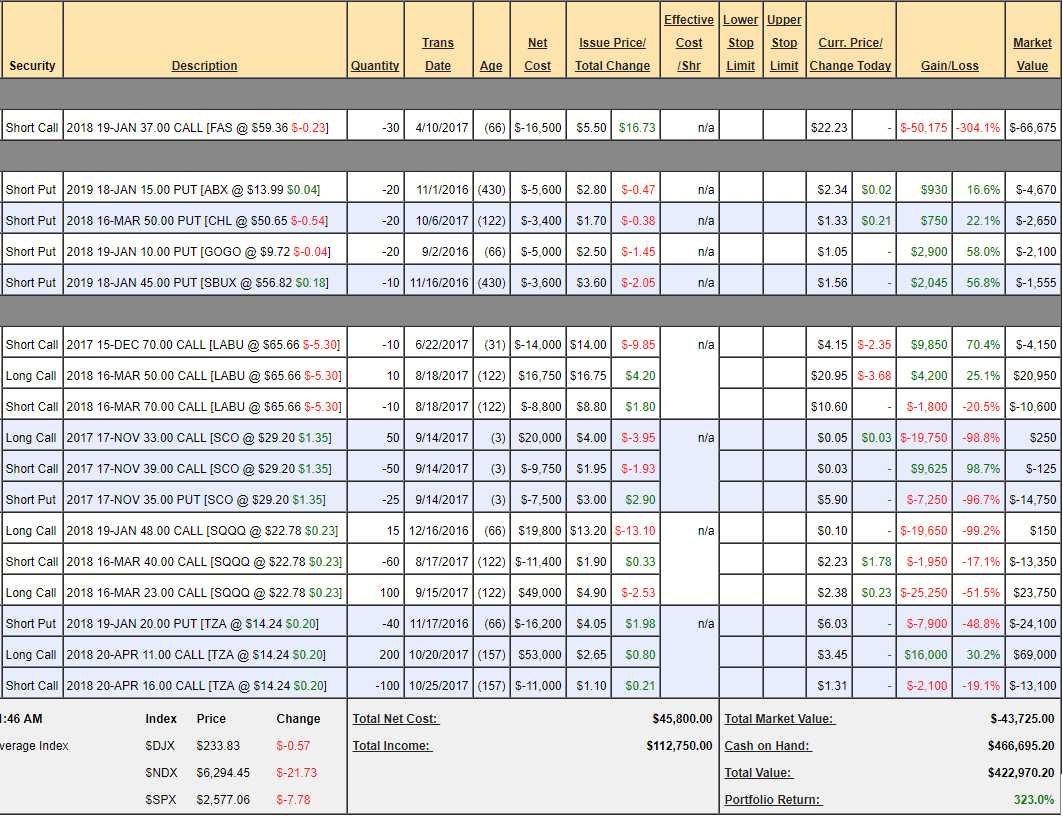Screen dimensions: 1063x816
Task: Click the Trans Date column header
Action: (x=438, y=55)
